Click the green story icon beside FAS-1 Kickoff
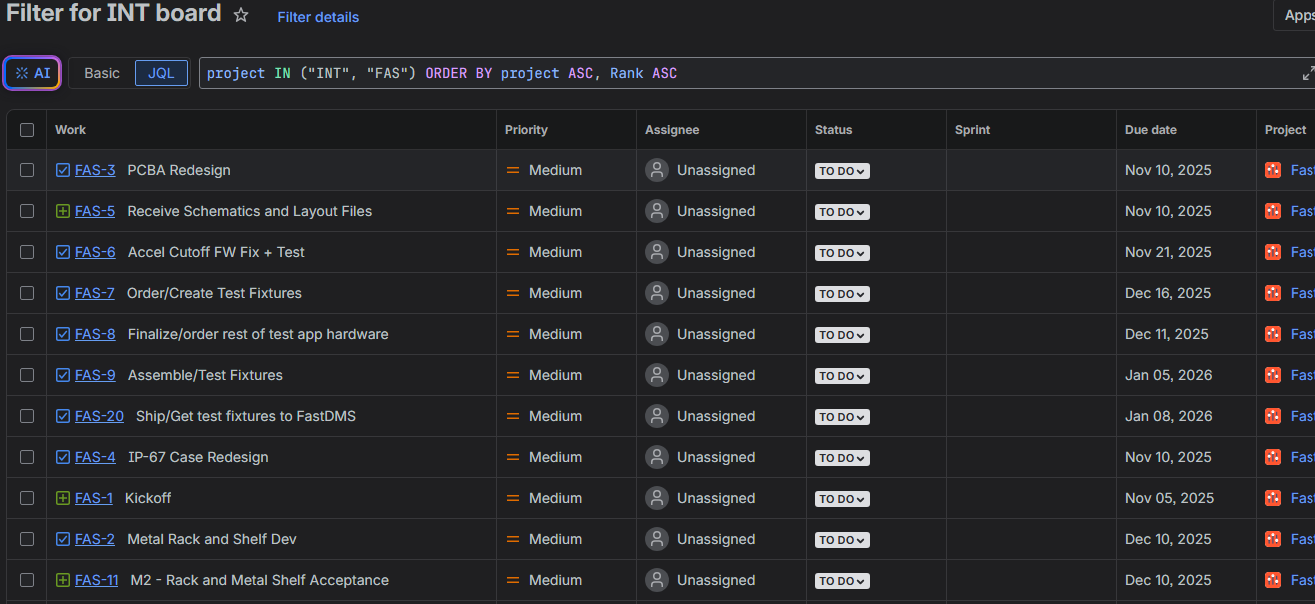The width and height of the screenshot is (1315, 604). click(x=63, y=498)
